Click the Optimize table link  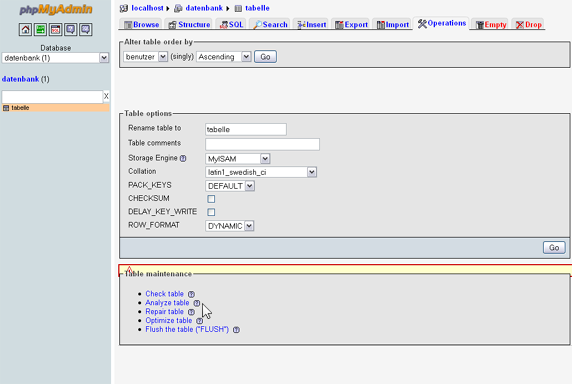tap(169, 321)
